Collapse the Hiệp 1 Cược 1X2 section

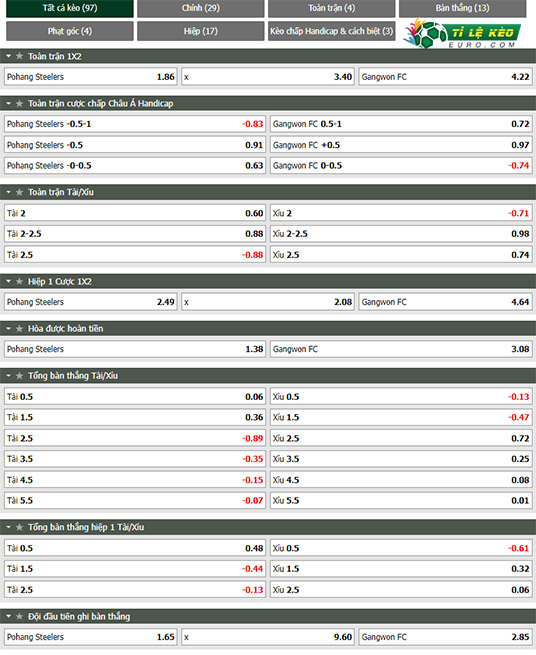tap(8, 282)
